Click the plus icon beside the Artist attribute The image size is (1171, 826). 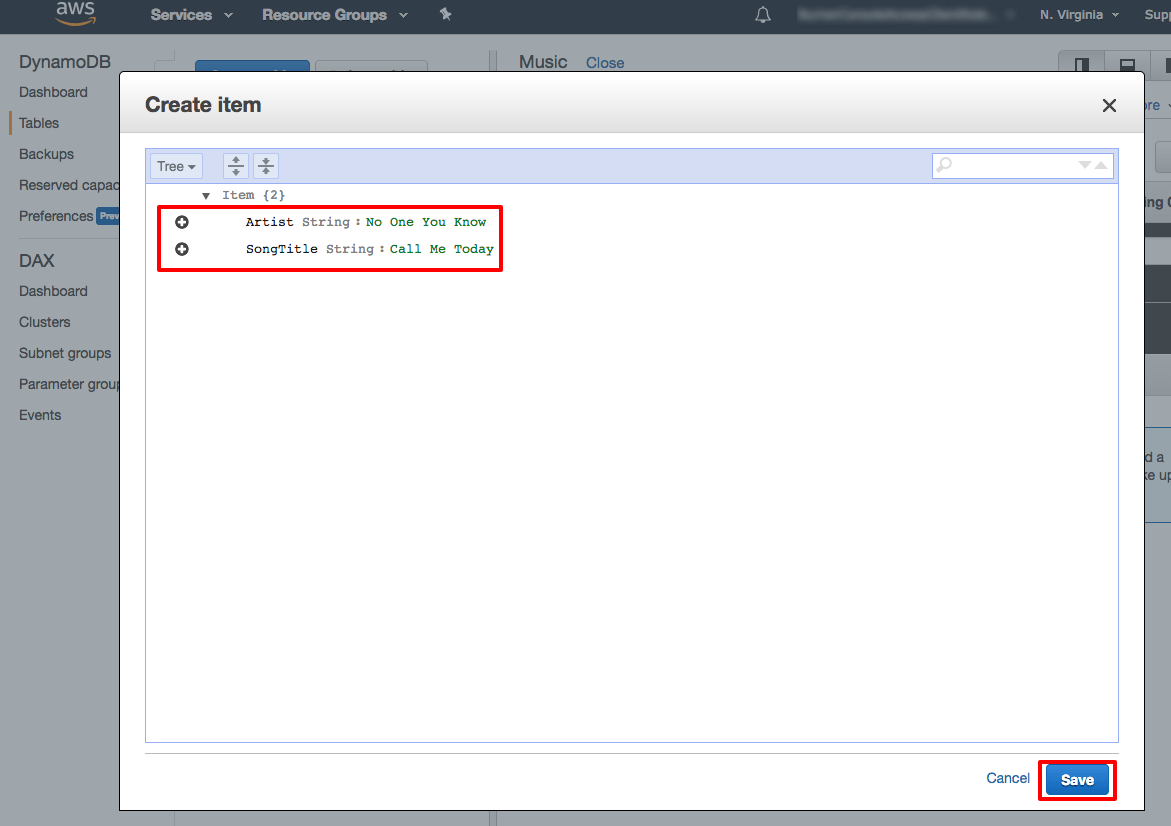[181, 221]
